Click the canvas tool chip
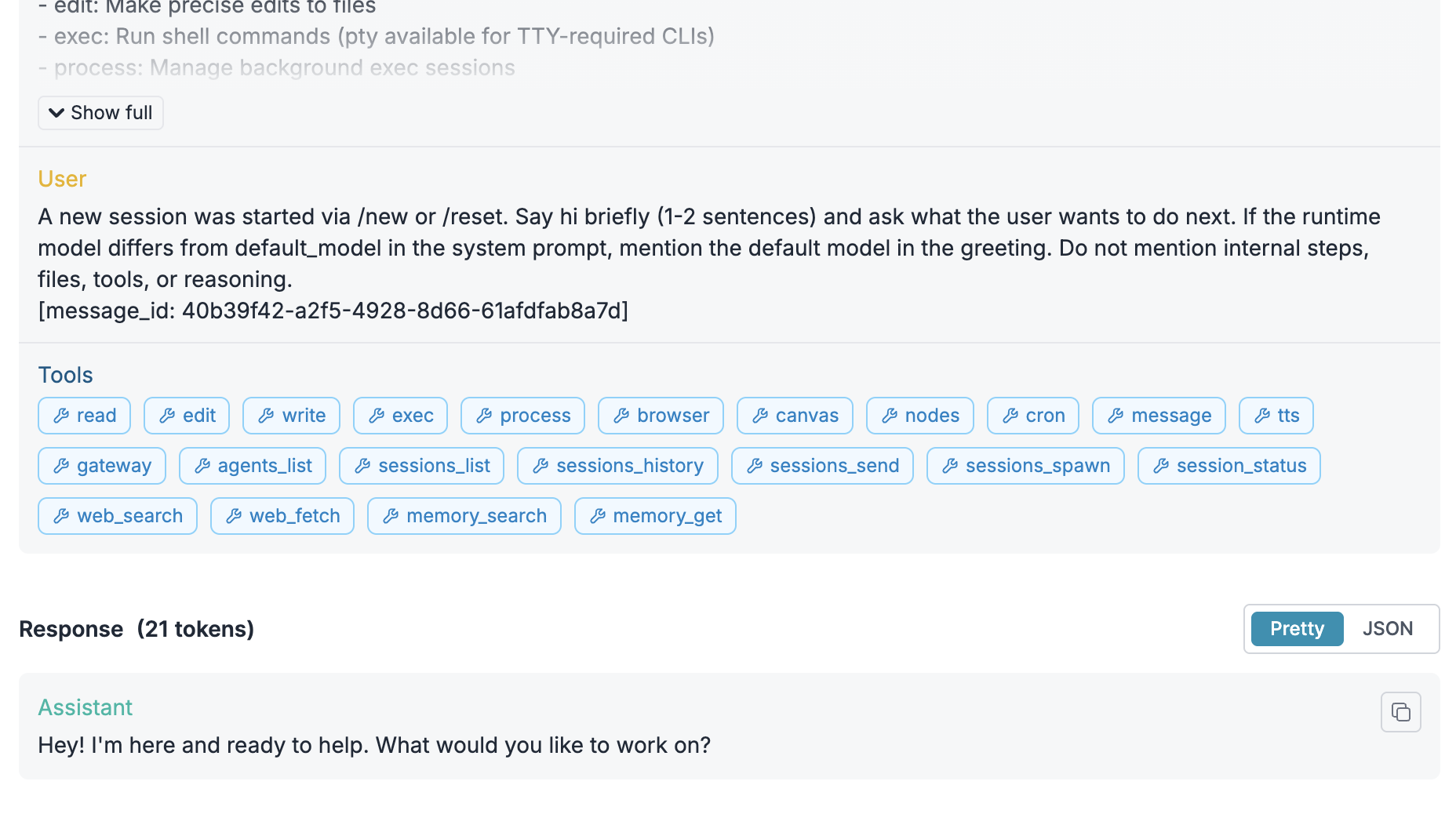Image resolution: width=1456 pixels, height=814 pixels. 795,416
